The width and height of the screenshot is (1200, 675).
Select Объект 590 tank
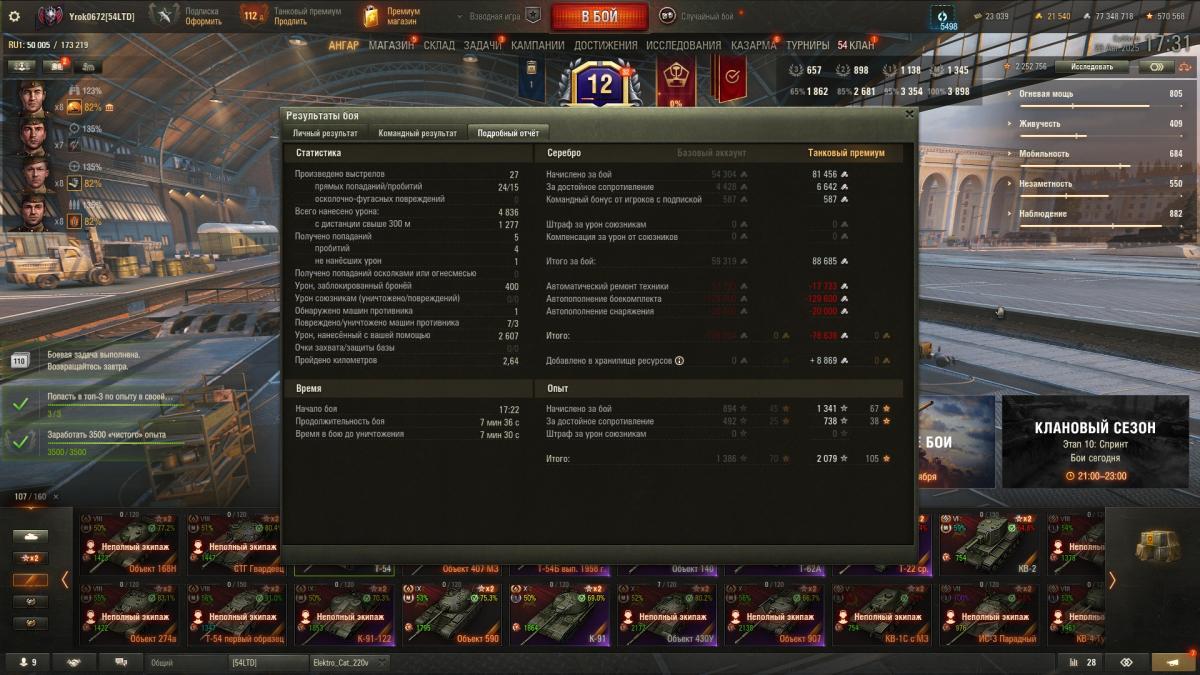coord(452,614)
